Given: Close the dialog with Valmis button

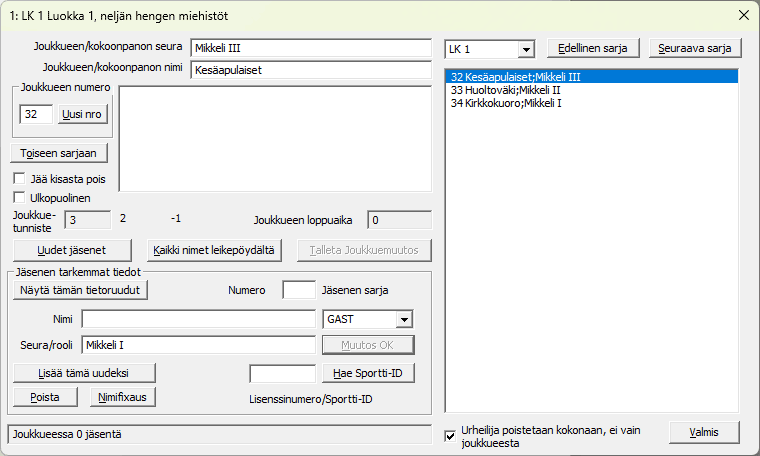Looking at the screenshot, I should pos(704,432).
